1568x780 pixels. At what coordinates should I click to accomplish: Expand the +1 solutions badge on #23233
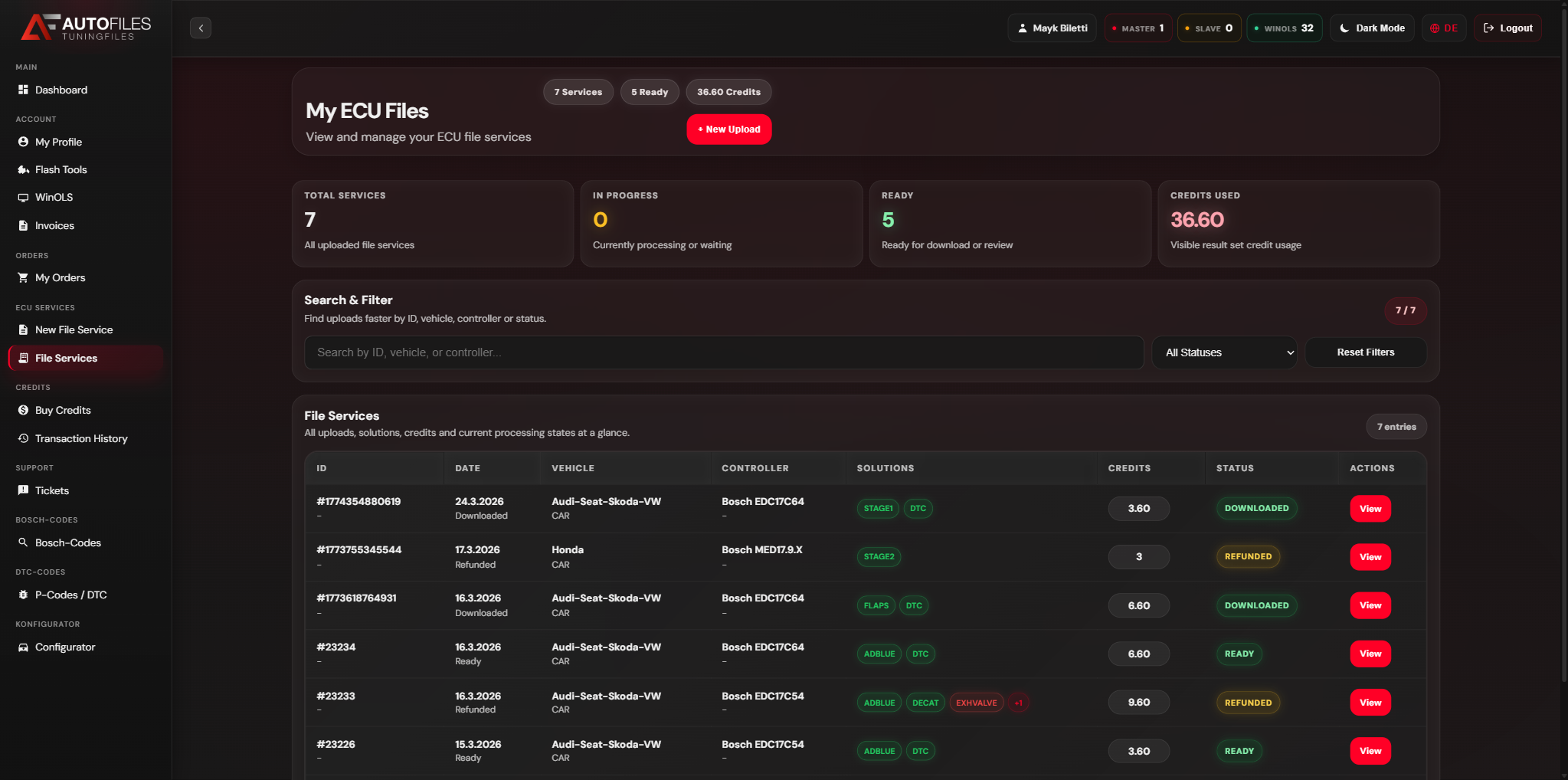[x=1018, y=703]
